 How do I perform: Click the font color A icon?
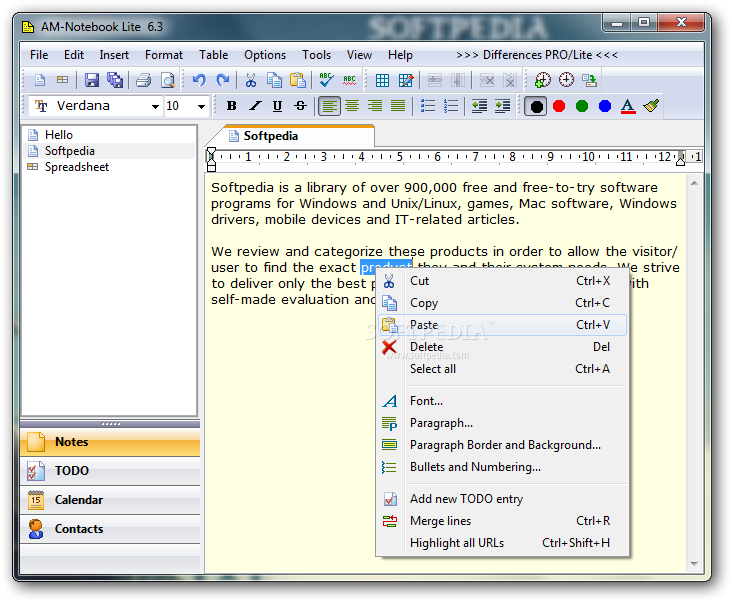click(x=628, y=106)
